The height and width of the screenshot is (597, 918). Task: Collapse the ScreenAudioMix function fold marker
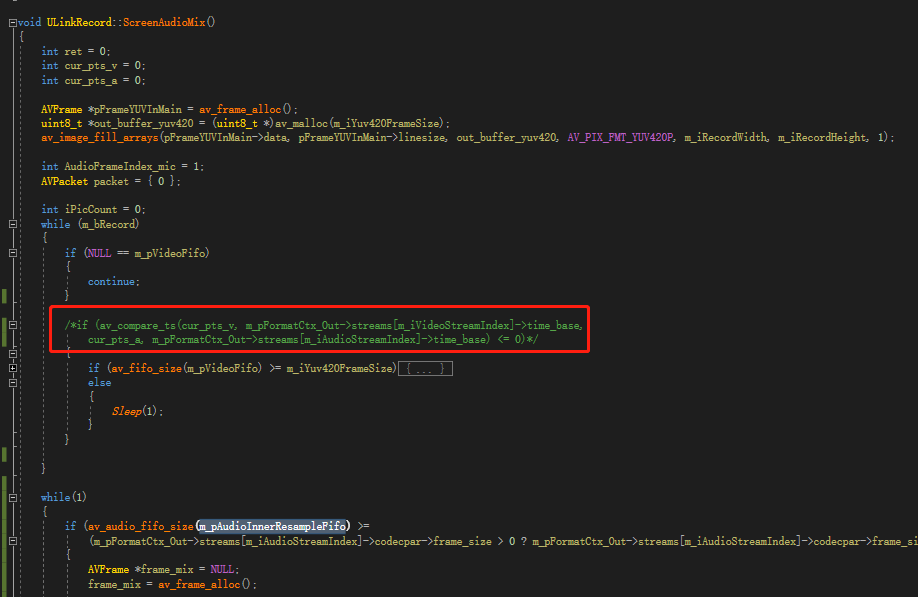click(x=13, y=23)
